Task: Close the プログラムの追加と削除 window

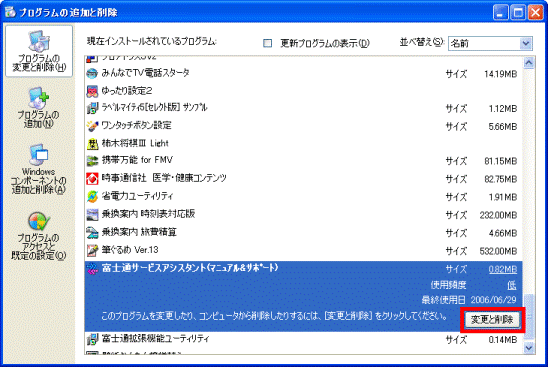Action: [x=535, y=13]
